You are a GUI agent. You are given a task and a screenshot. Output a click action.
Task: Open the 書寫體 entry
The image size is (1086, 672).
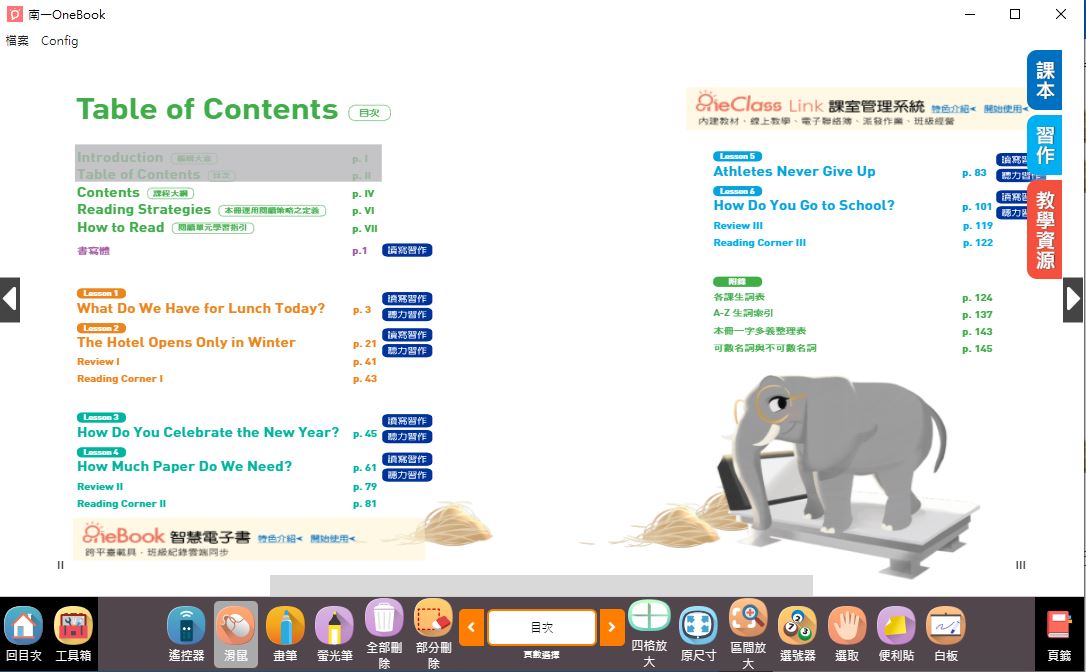[94, 251]
